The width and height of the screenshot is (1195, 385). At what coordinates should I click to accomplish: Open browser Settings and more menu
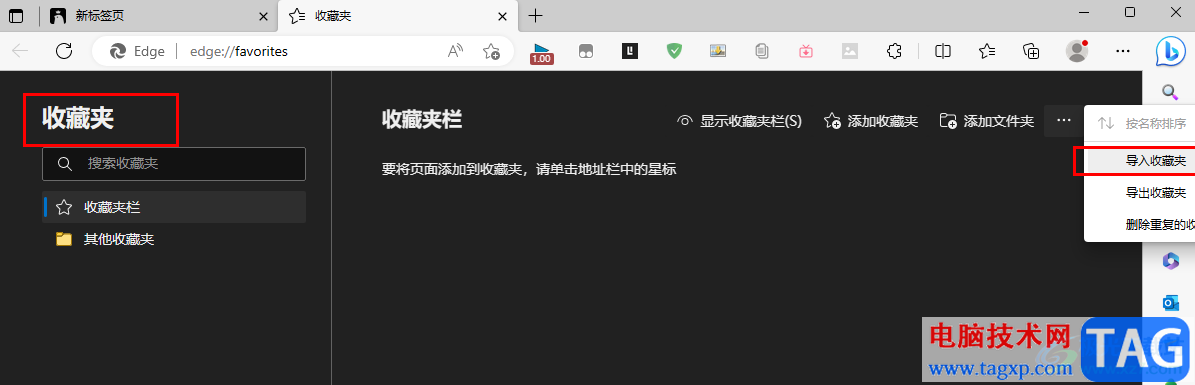coord(1123,51)
